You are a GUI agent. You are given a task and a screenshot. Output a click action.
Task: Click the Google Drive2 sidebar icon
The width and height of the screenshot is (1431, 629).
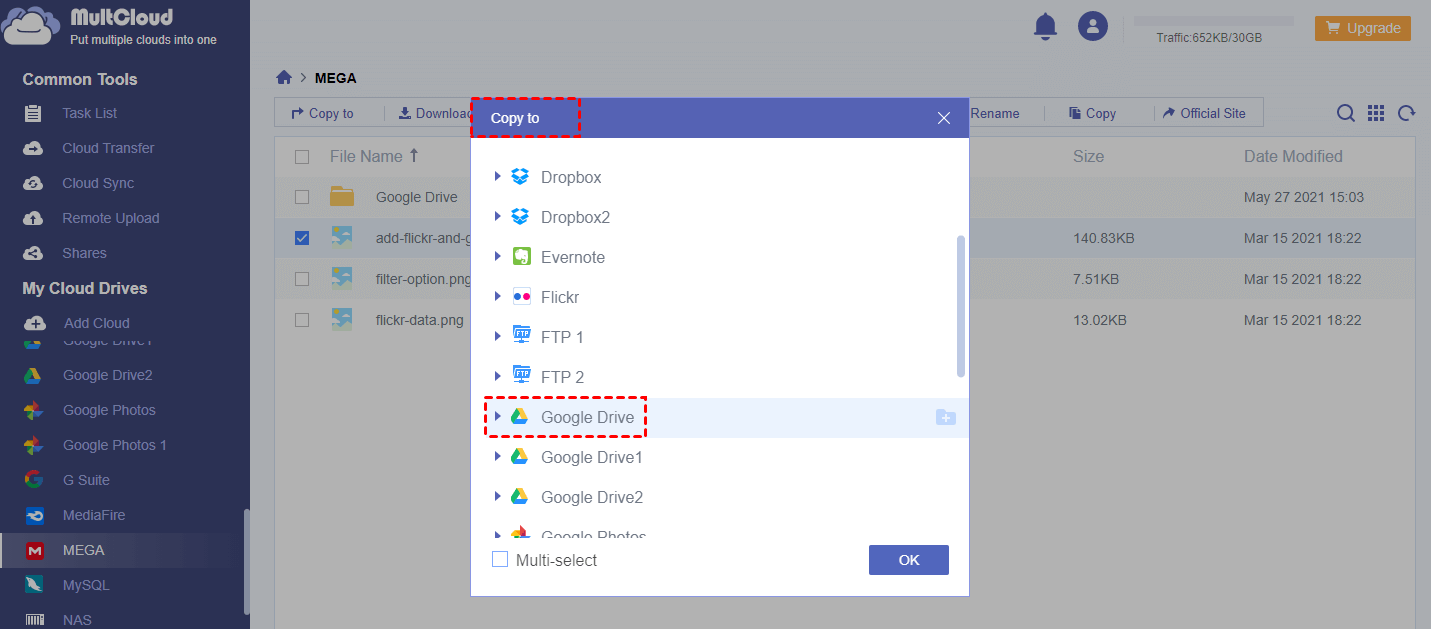(33, 375)
